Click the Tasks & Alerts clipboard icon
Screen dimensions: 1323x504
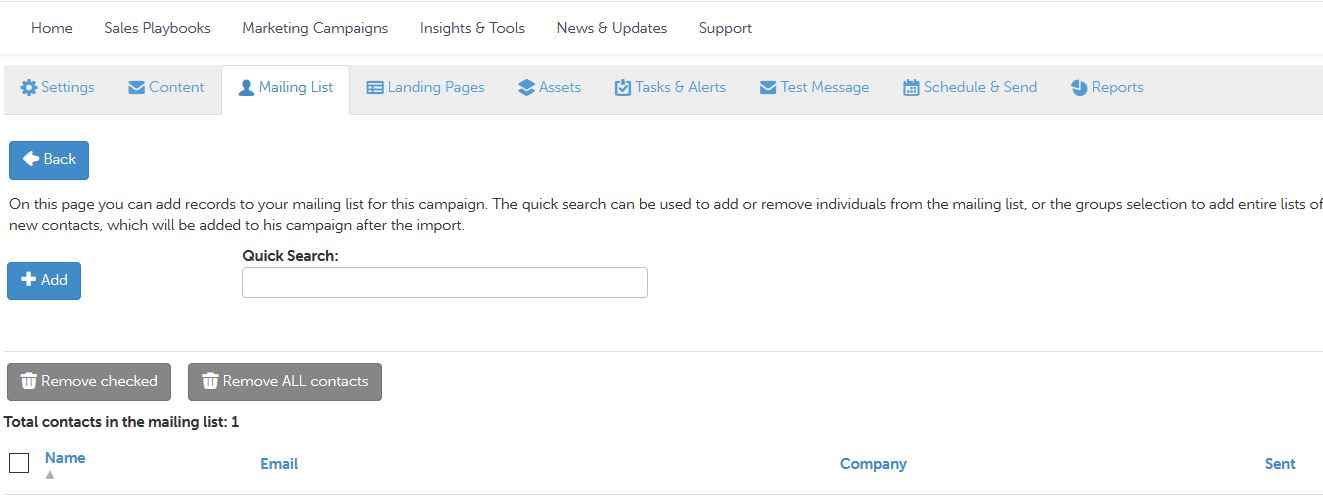point(623,88)
